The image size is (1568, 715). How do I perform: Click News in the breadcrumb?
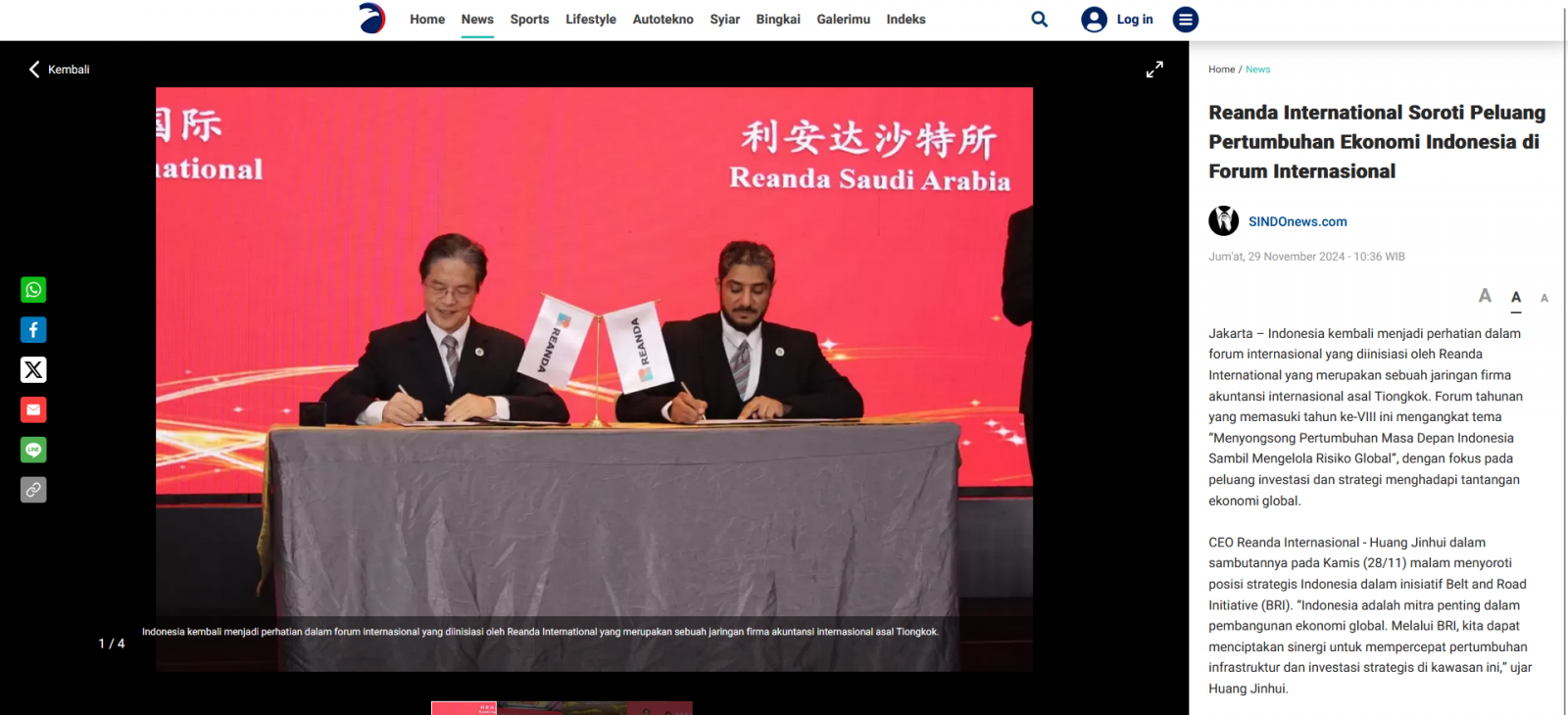[x=1257, y=70]
